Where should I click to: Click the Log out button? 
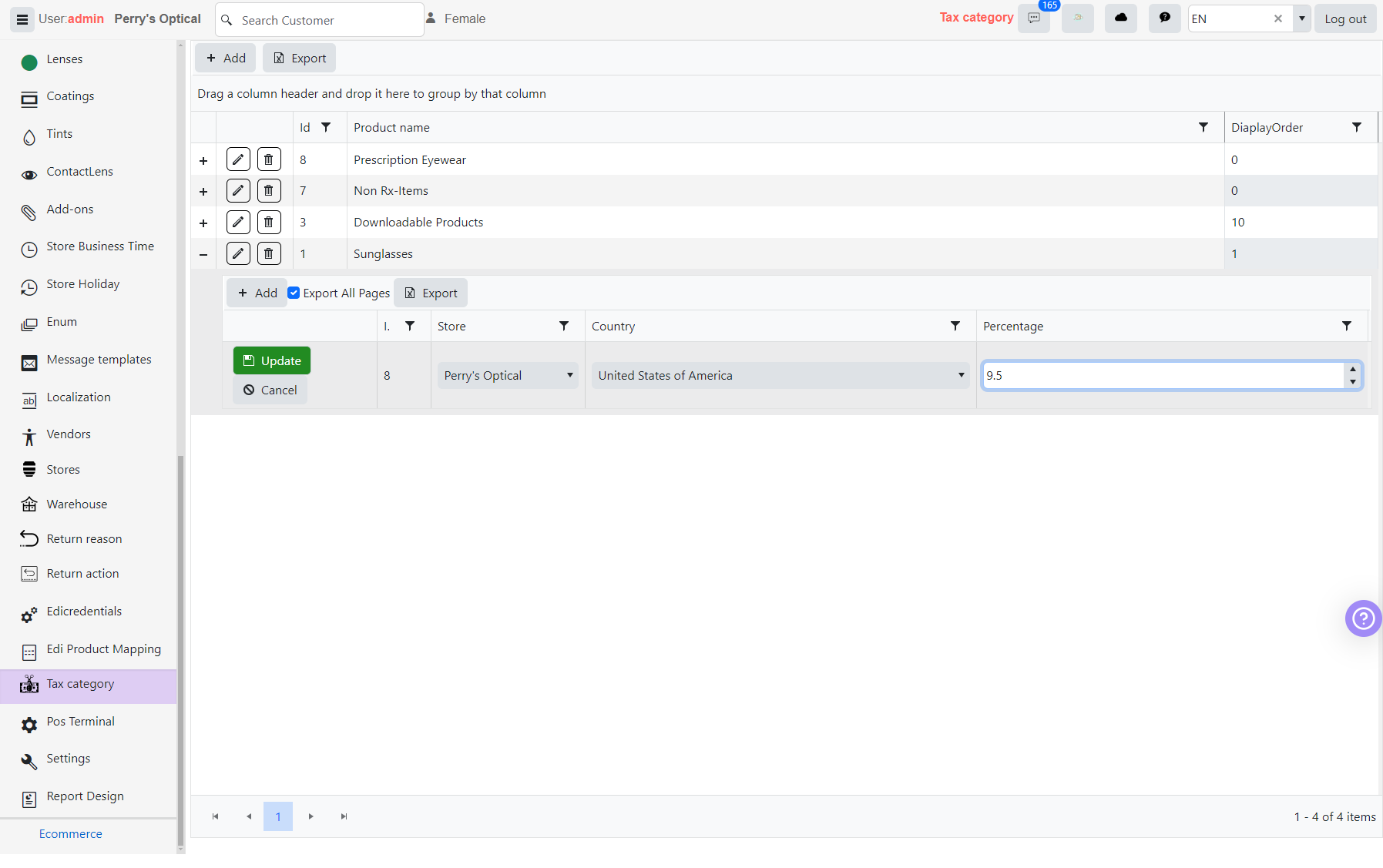point(1345,19)
